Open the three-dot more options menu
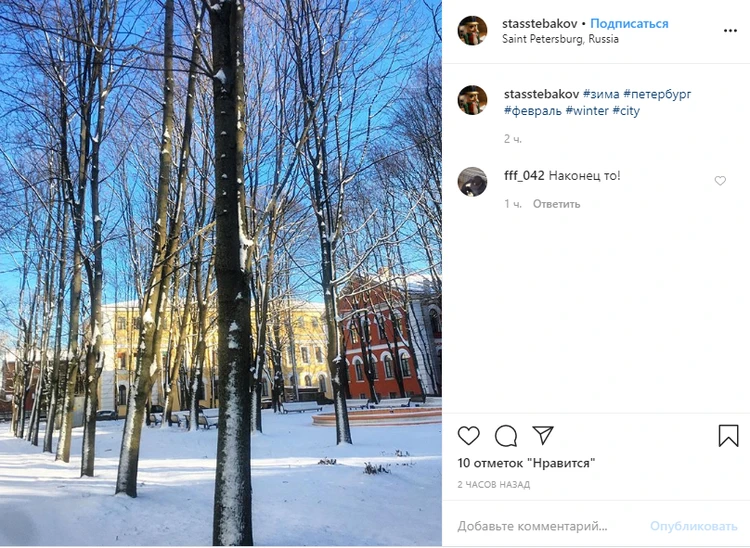750x548 pixels. pyautogui.click(x=730, y=31)
